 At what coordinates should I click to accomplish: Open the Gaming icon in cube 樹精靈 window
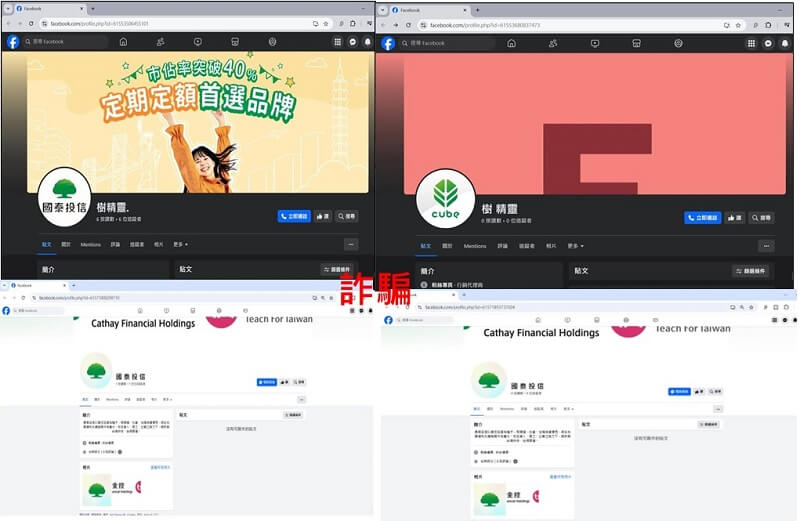pyautogui.click(x=678, y=43)
